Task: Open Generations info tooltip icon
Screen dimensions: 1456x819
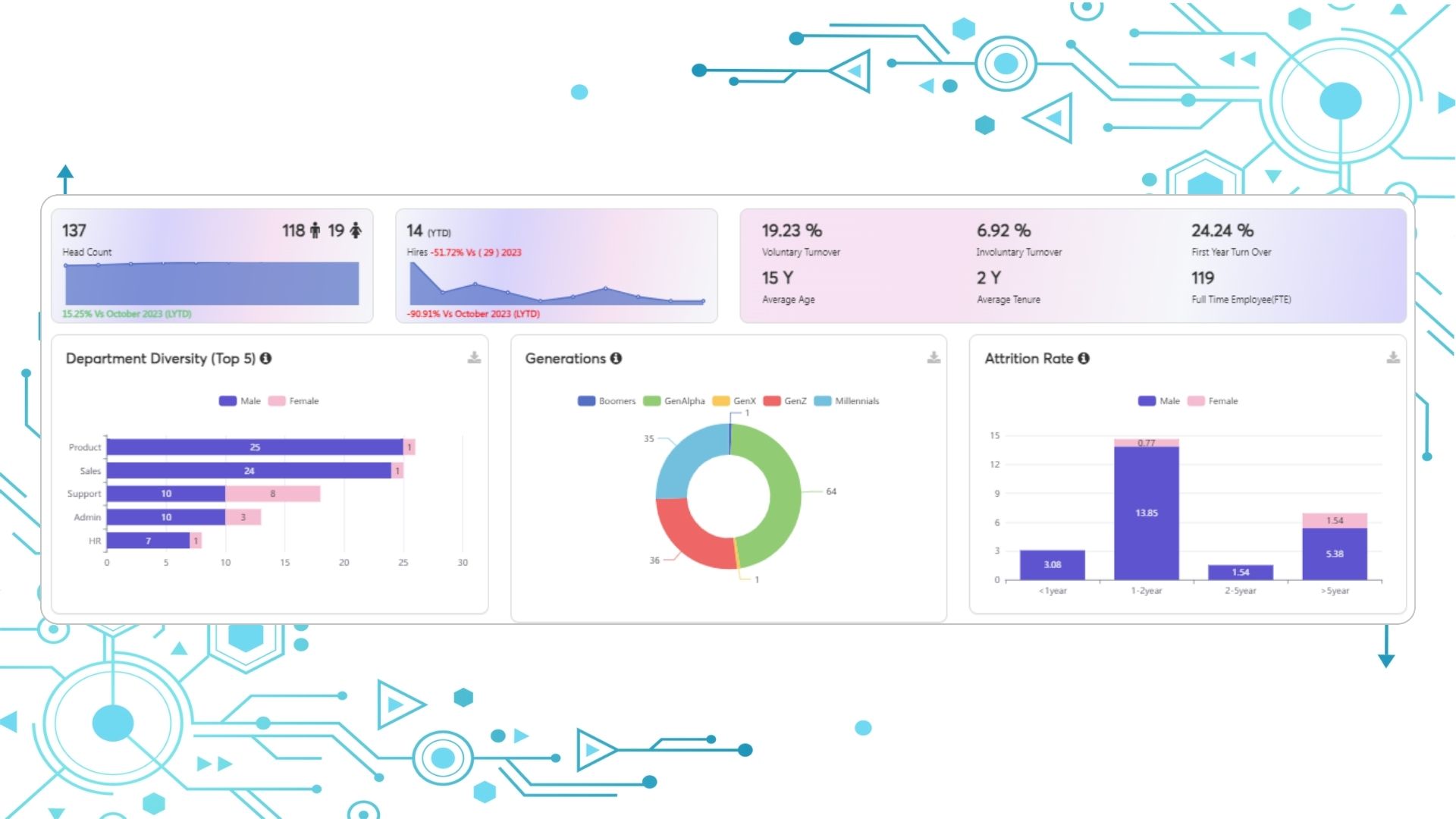Action: (616, 358)
